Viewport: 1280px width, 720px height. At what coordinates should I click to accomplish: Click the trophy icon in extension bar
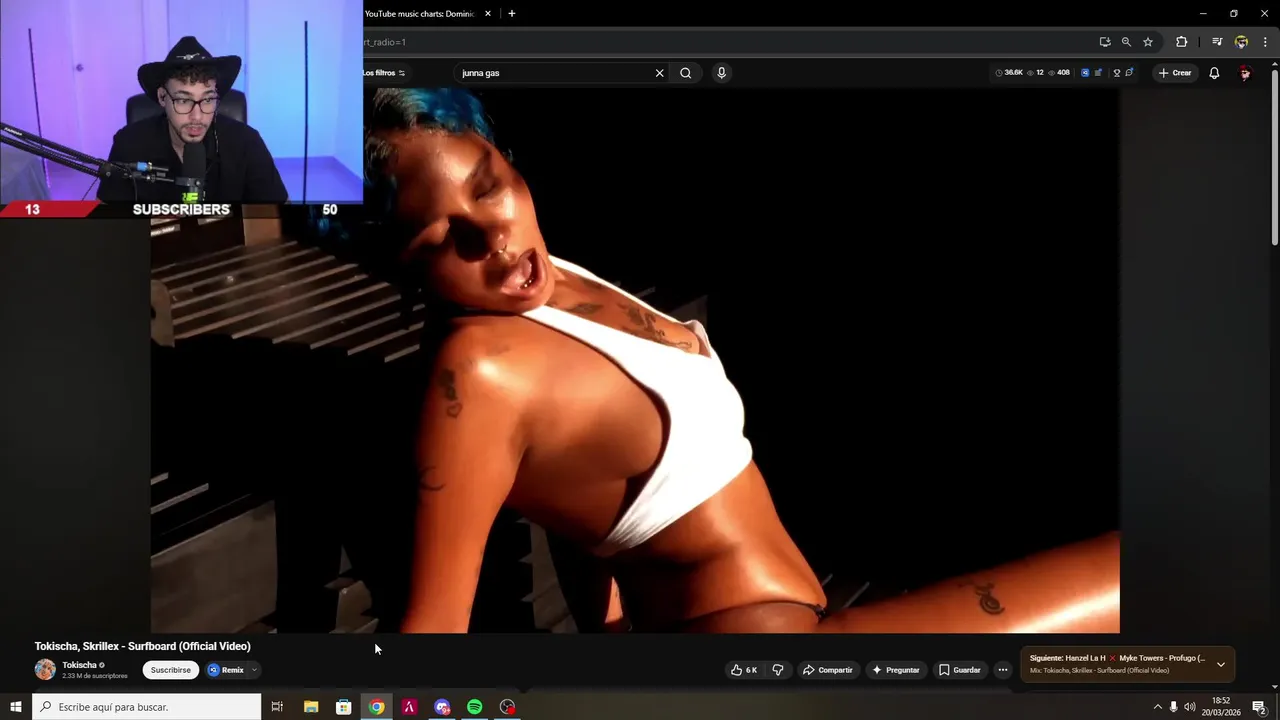[x=1116, y=73]
